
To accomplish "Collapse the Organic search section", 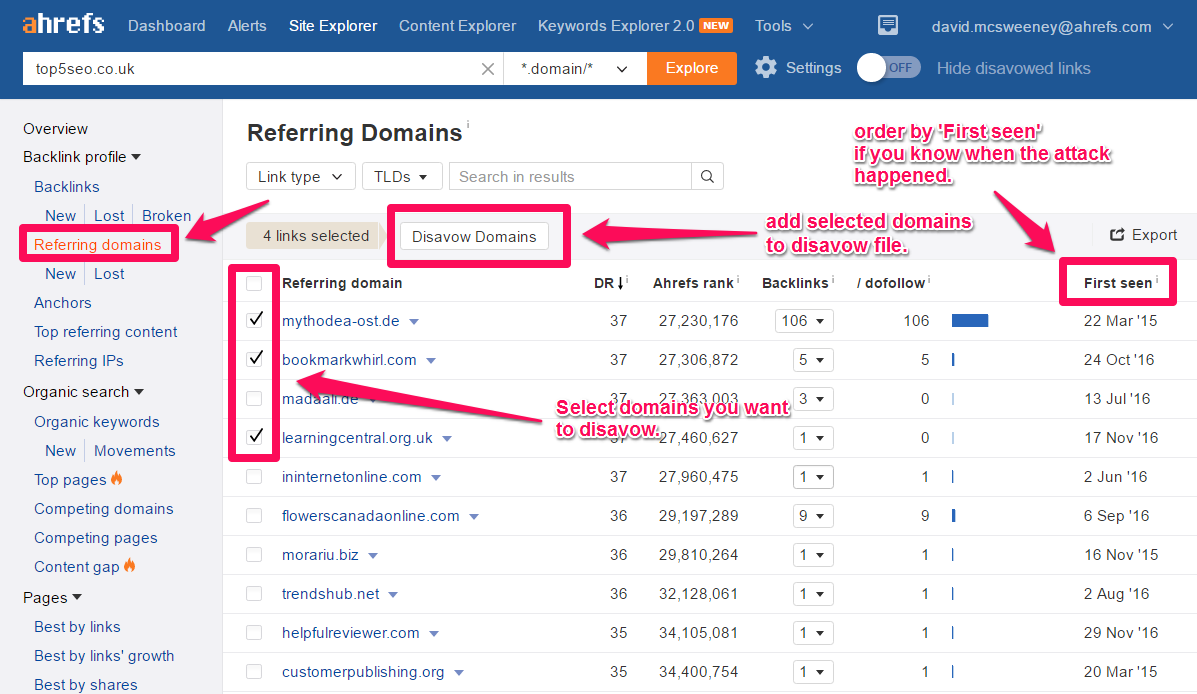I will click(x=83, y=392).
